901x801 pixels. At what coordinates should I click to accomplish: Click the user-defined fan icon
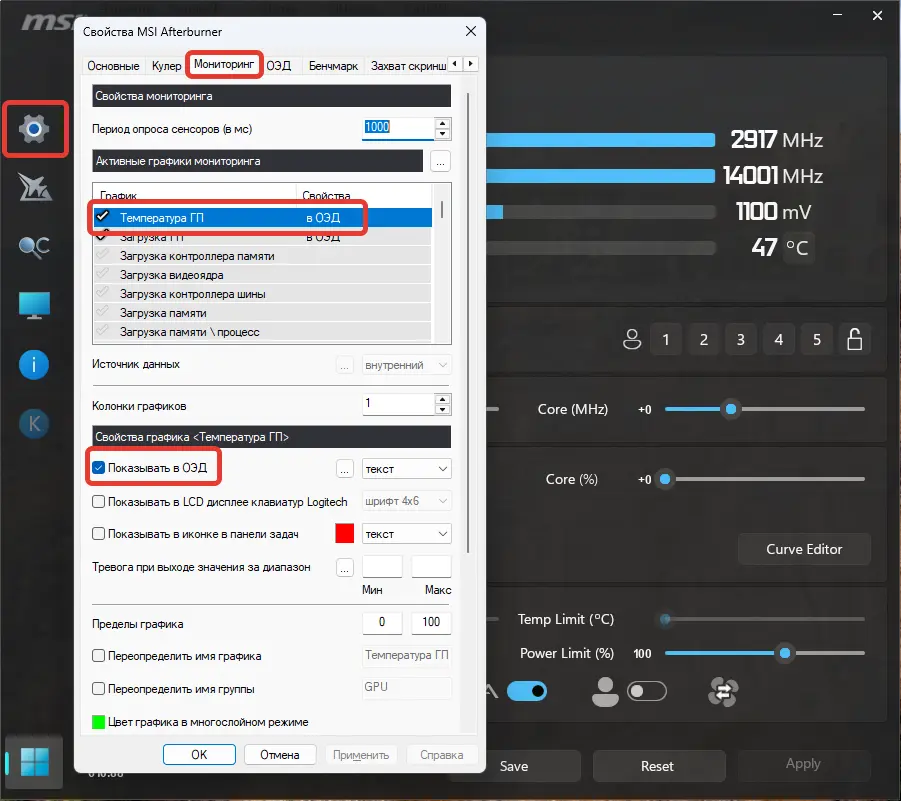604,691
